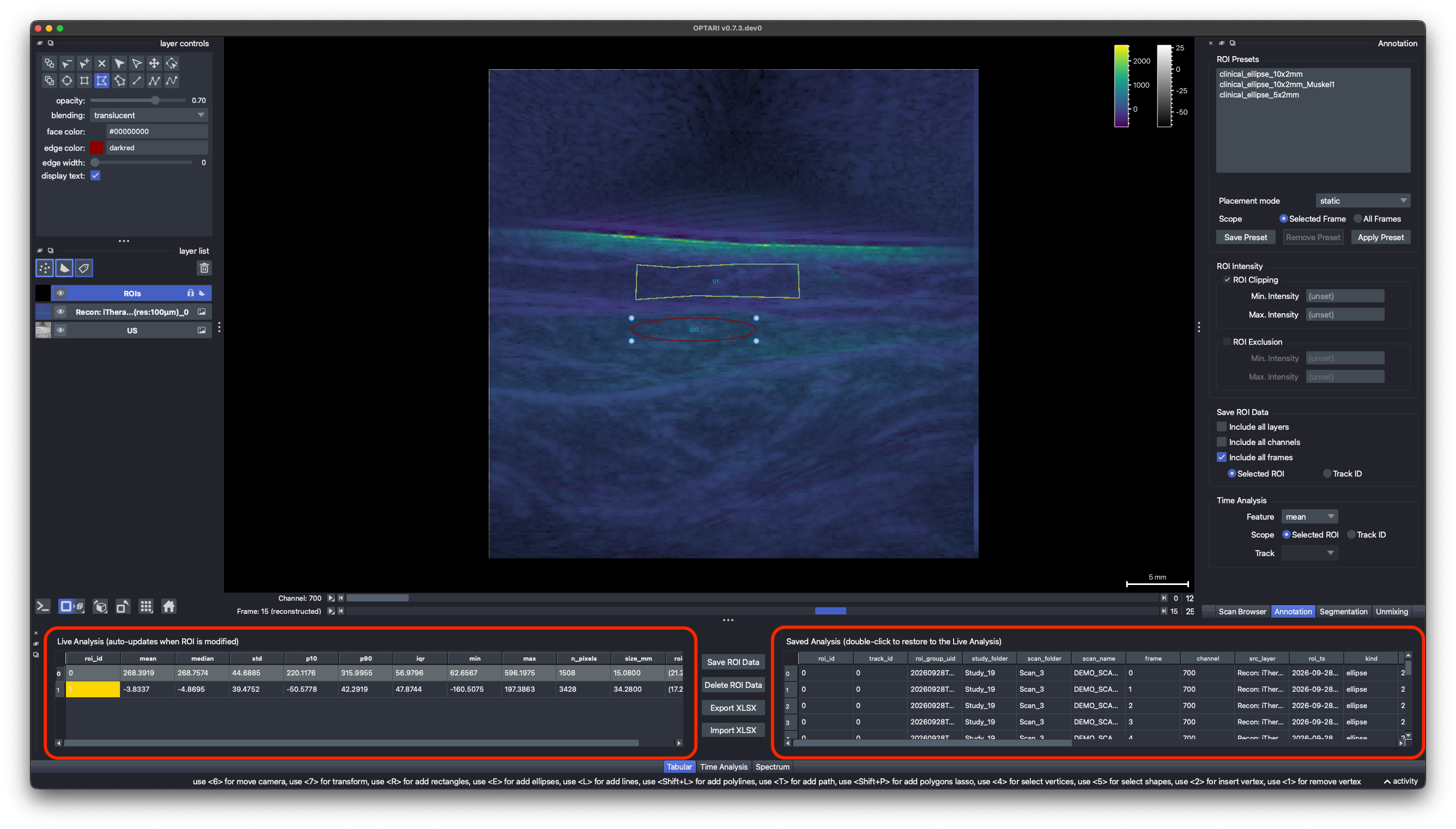Activate the select vertices outlined-arrow tool
The image size is (1456, 829).
(x=137, y=63)
